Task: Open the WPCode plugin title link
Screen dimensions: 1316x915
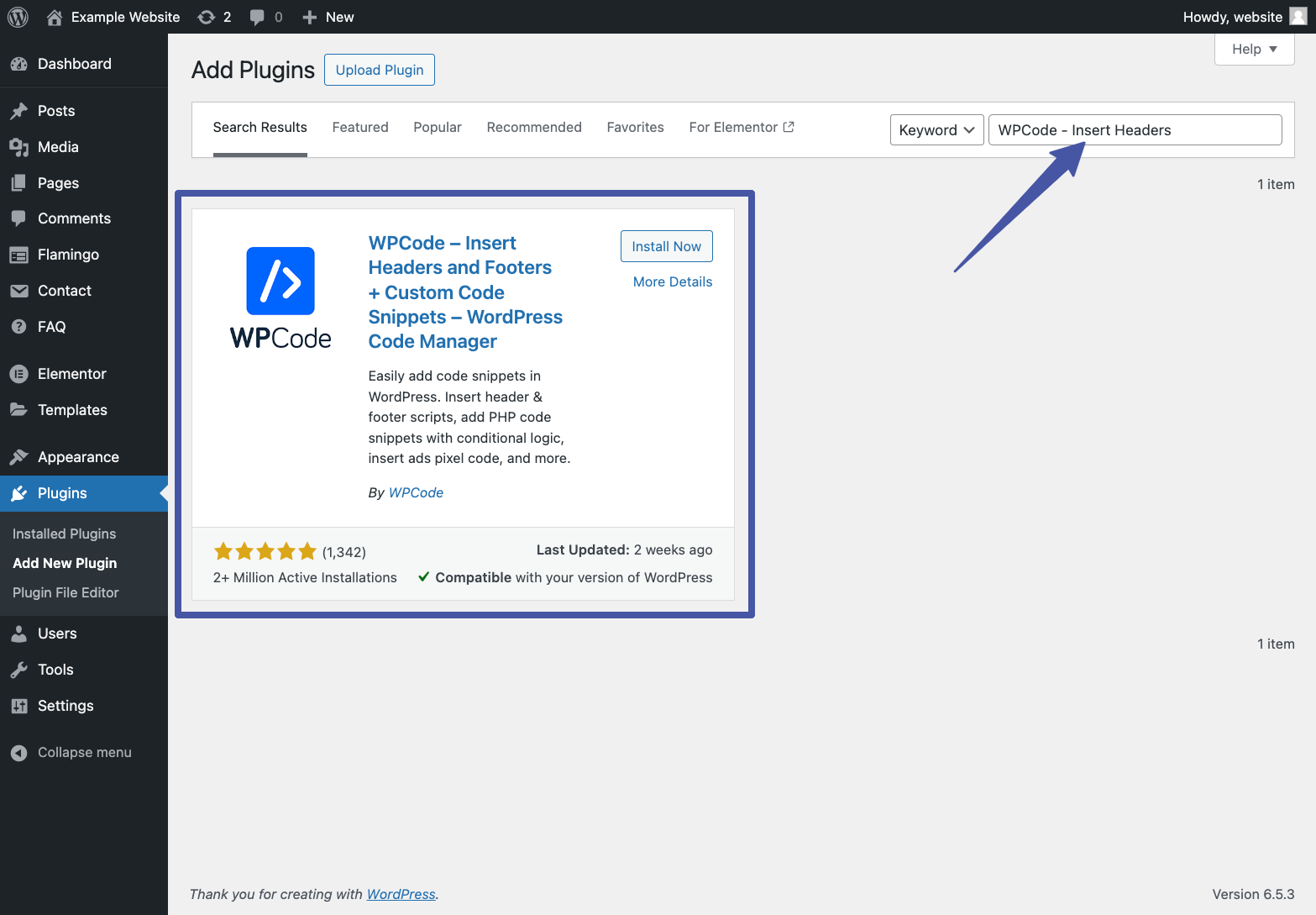Action: [465, 292]
